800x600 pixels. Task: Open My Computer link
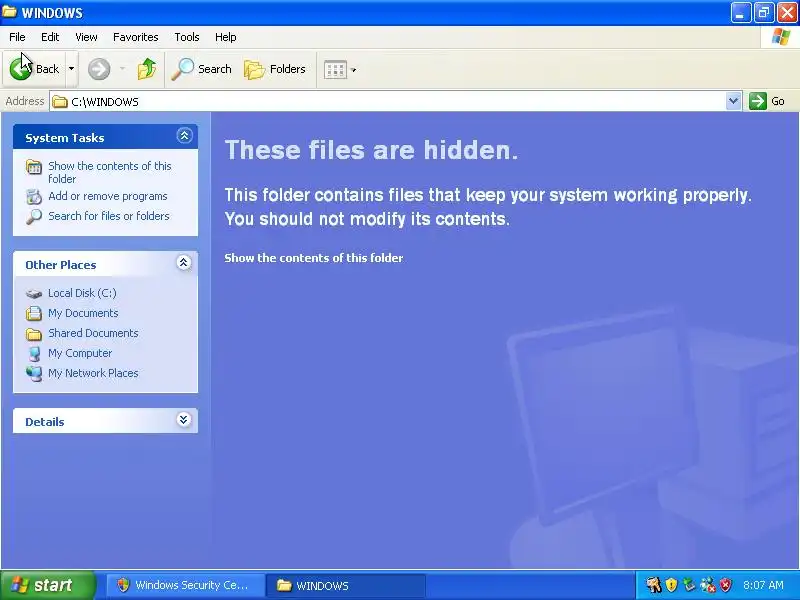coord(80,353)
